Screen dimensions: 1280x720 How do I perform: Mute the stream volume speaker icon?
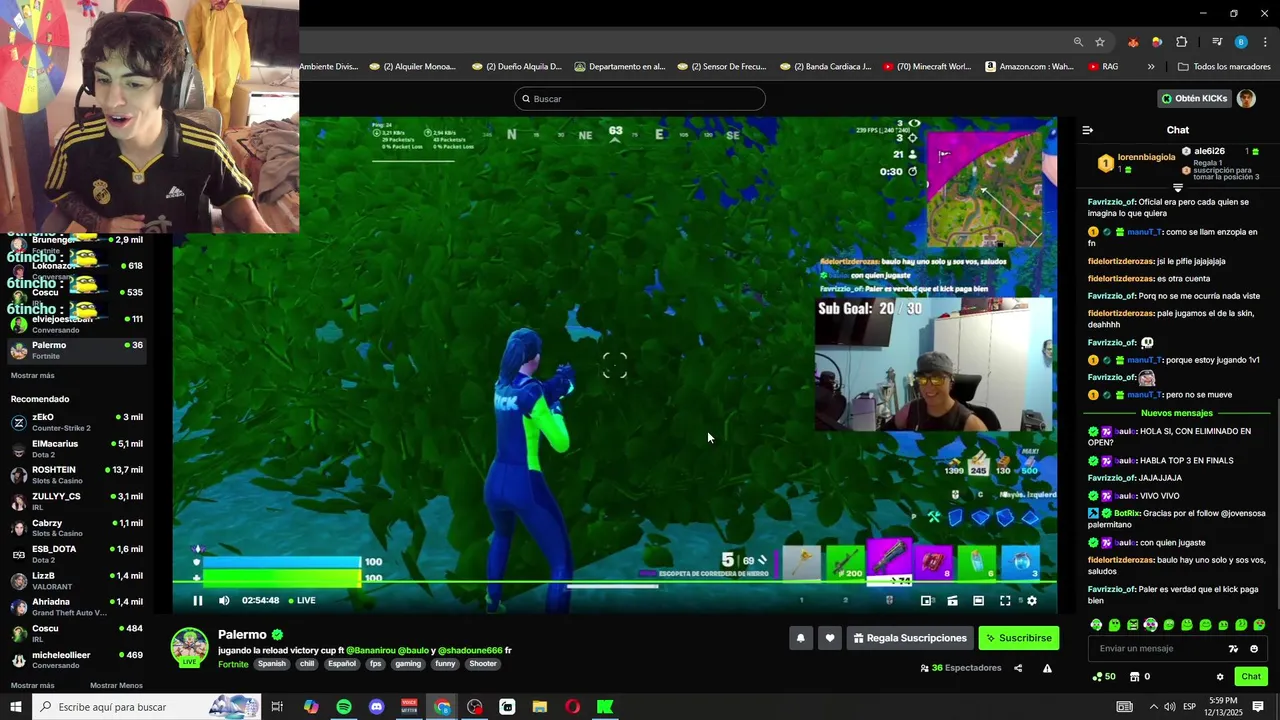(x=224, y=601)
